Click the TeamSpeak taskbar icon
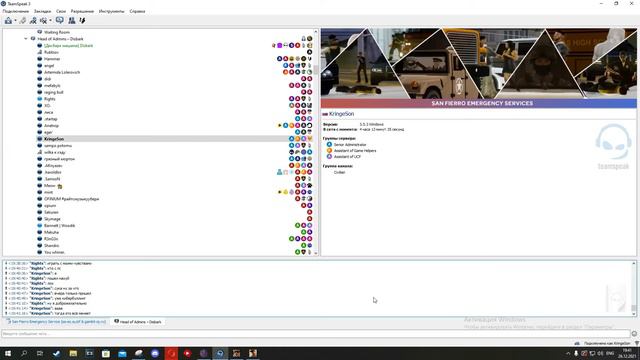 click(220, 353)
